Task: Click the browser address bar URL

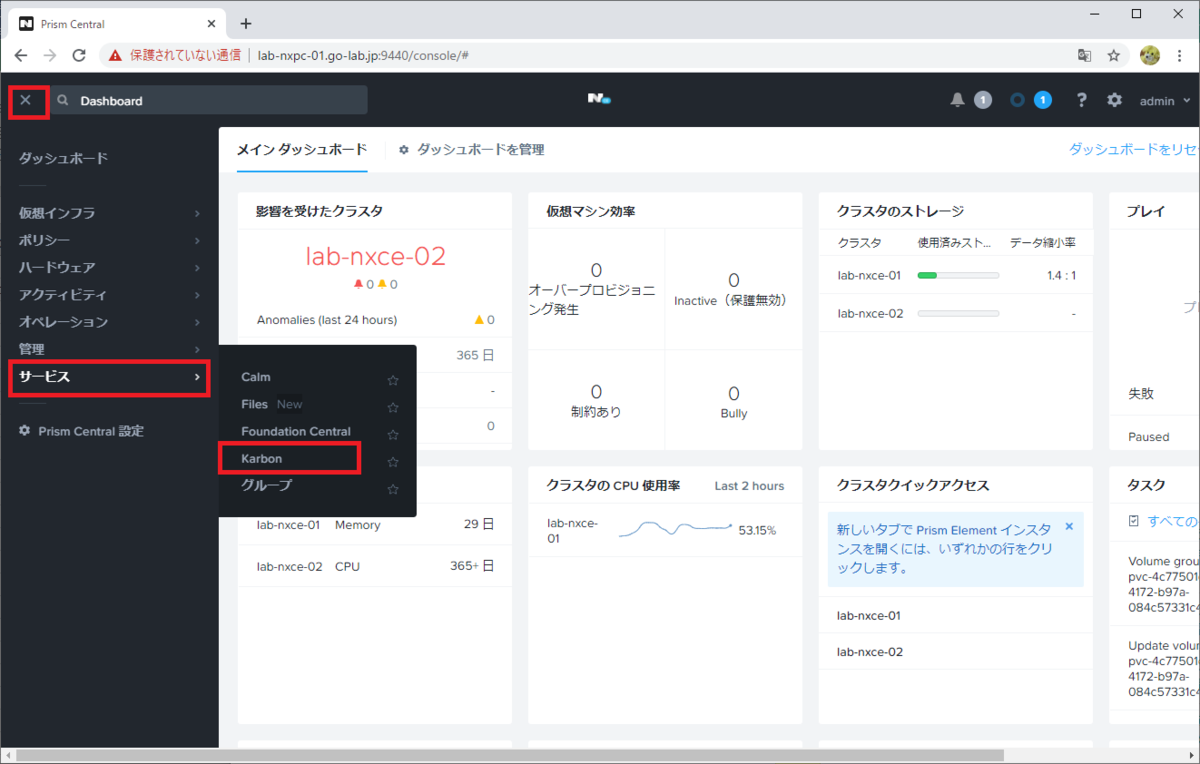Action: click(363, 55)
